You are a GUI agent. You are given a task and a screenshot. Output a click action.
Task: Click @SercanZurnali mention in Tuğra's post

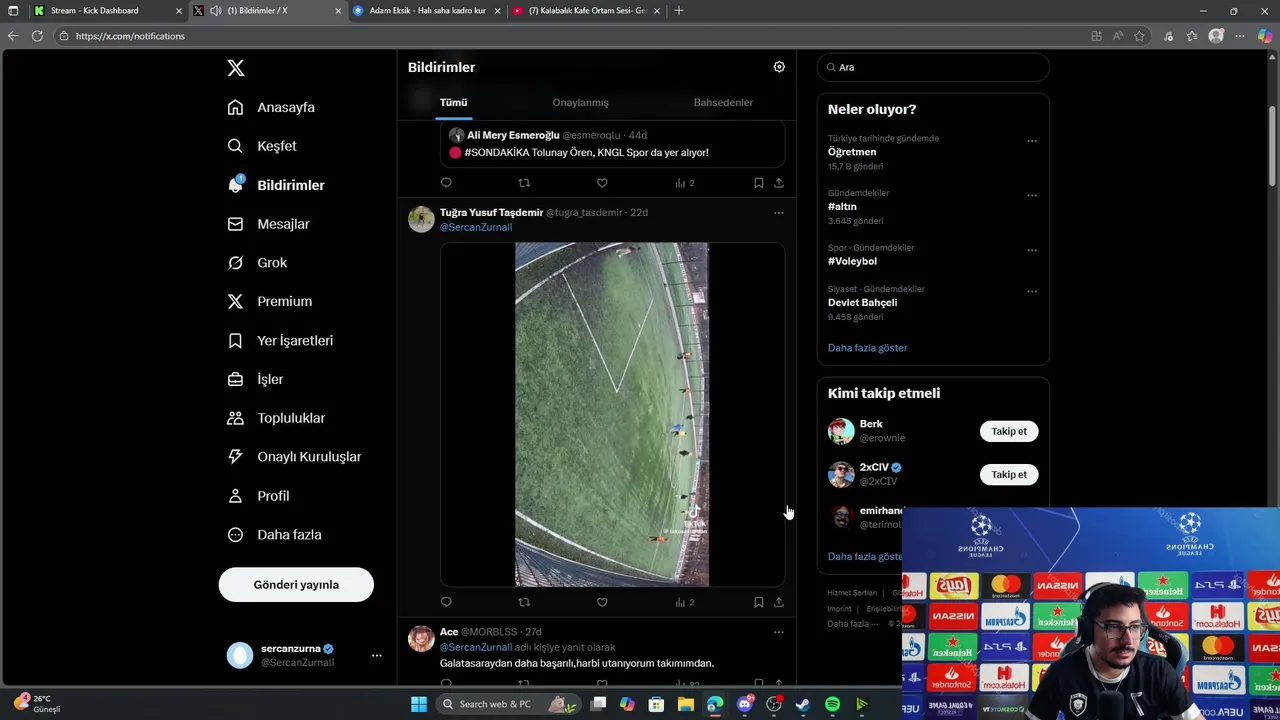tap(476, 227)
